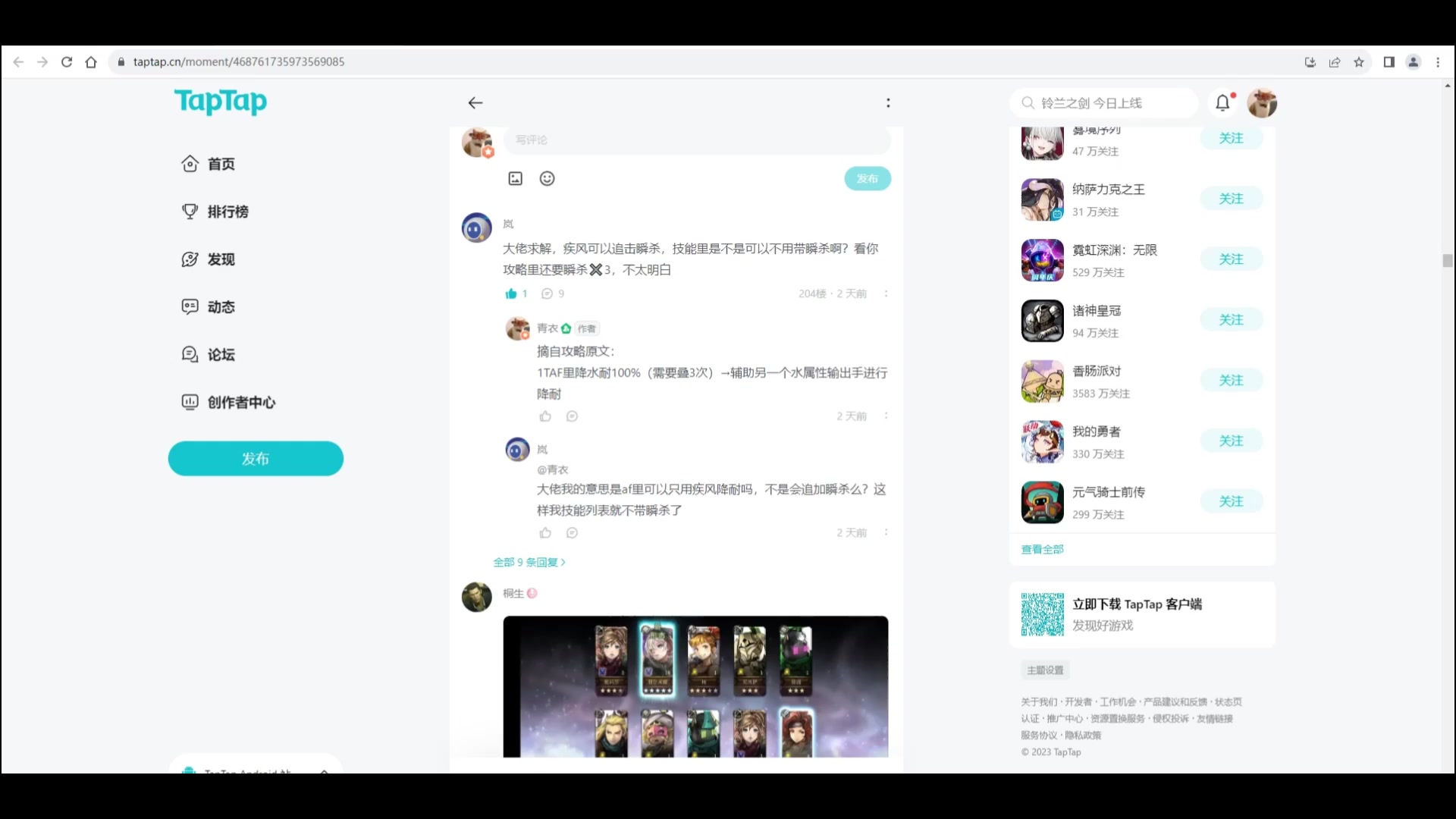Click the TapTap logo
The image size is (1456, 819).
221,102
